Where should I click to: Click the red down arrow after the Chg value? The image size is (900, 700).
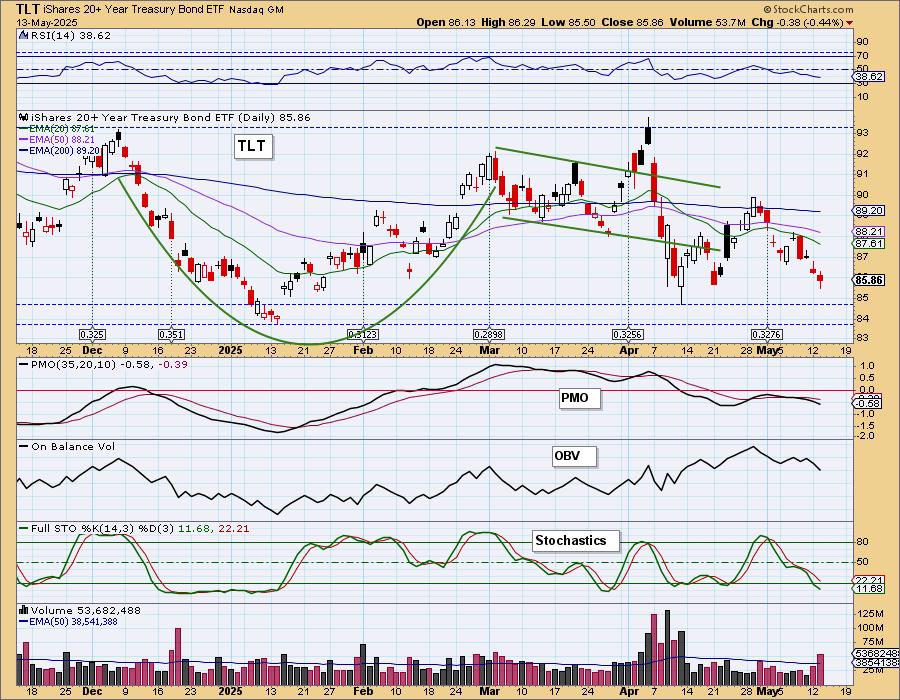point(849,23)
